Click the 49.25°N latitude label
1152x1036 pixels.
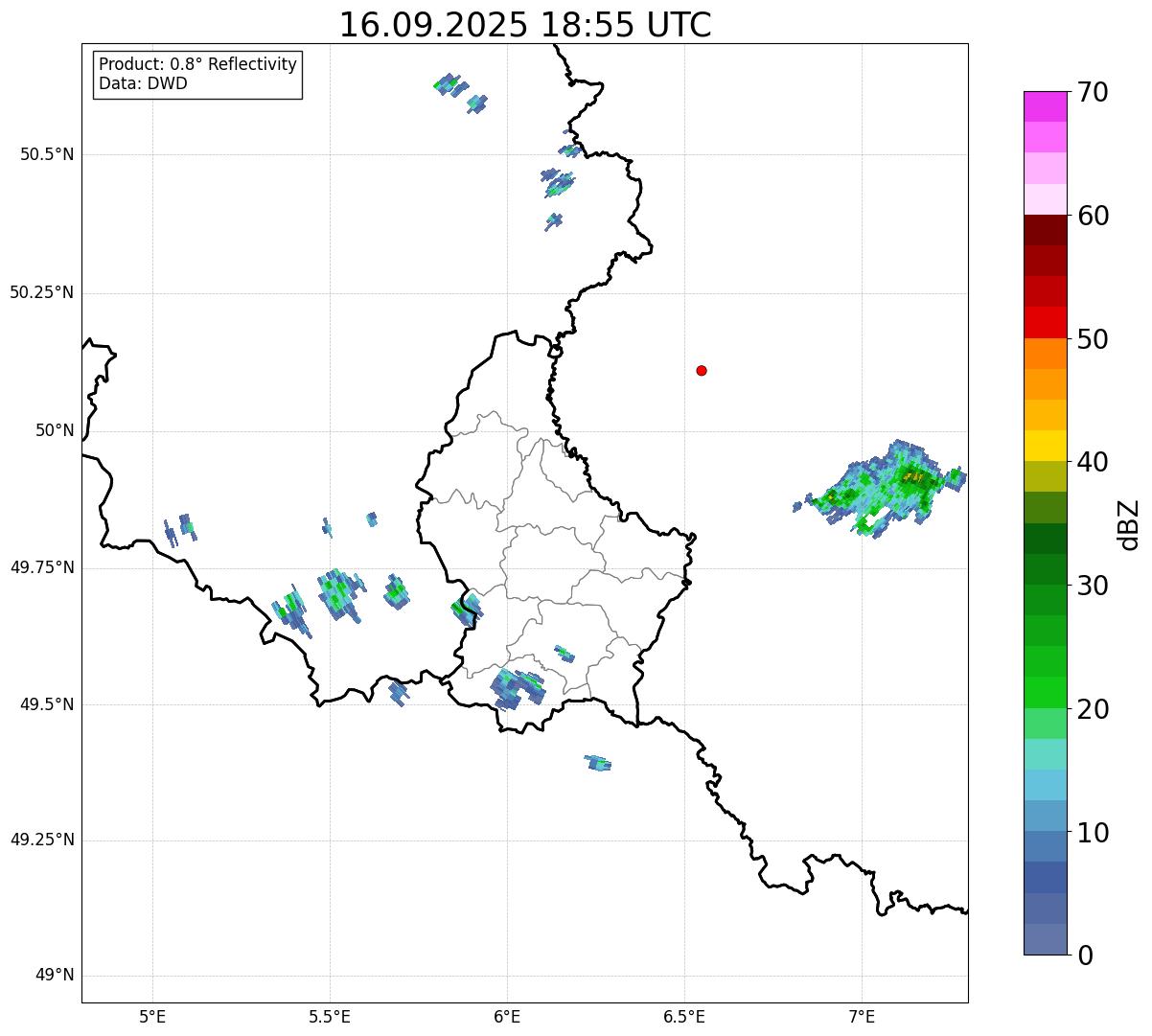tap(41, 840)
